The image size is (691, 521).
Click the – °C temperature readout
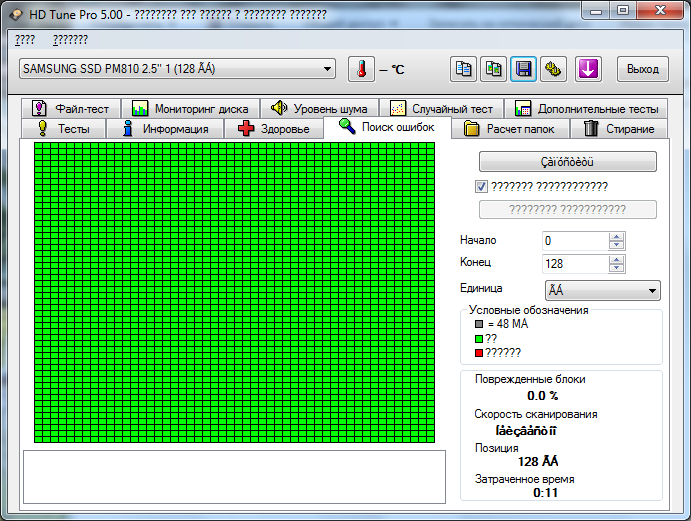[x=391, y=70]
